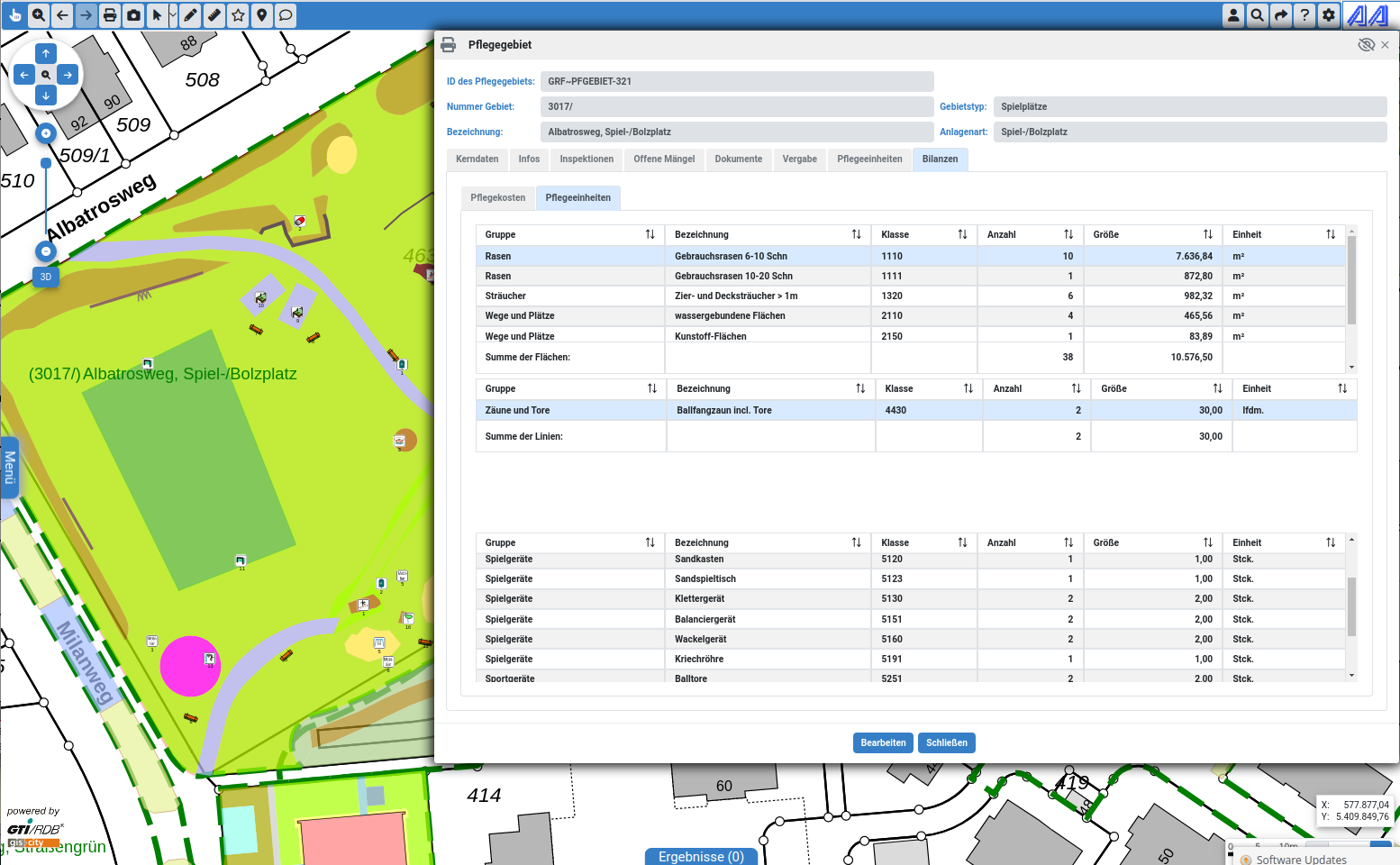The height and width of the screenshot is (865, 1400).
Task: Select the pan hand tool
Action: click(x=14, y=15)
